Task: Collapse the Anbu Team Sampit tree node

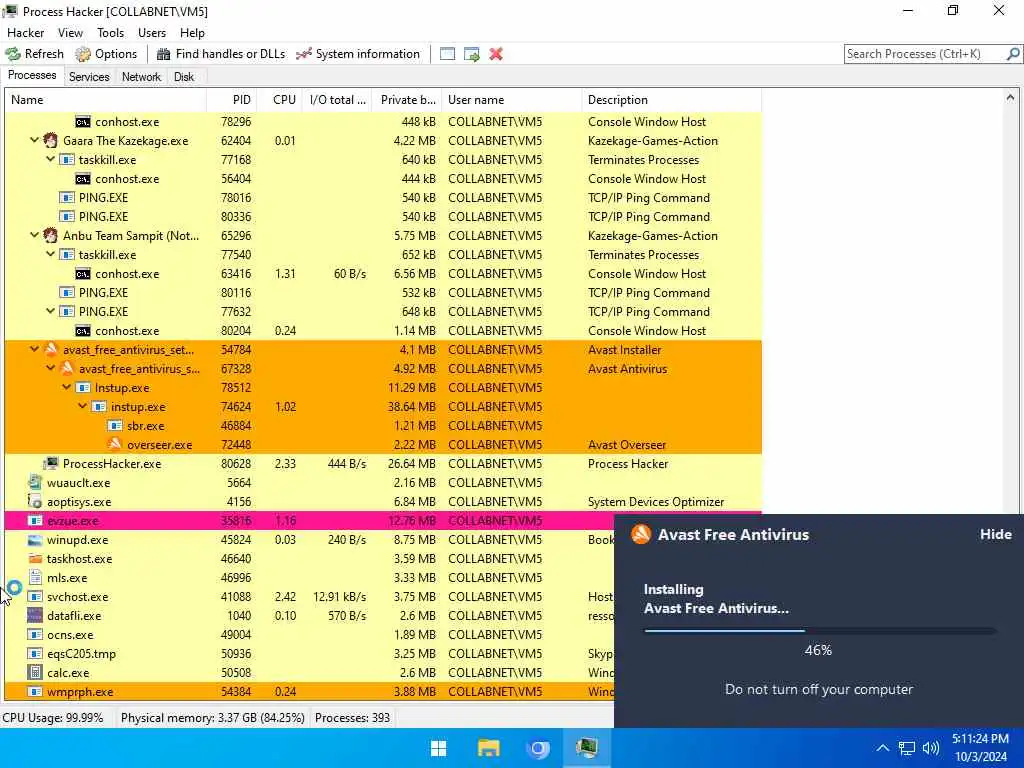Action: (34, 236)
